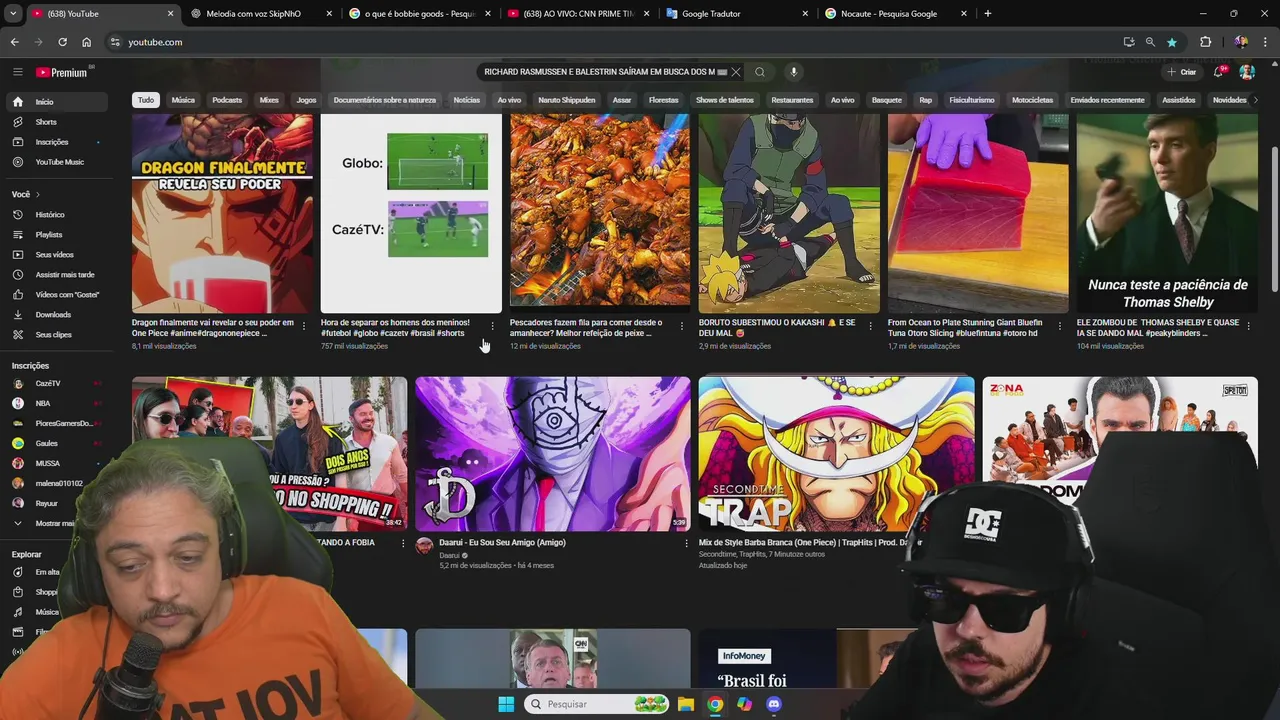Select the Notícias category chip

pos(467,100)
